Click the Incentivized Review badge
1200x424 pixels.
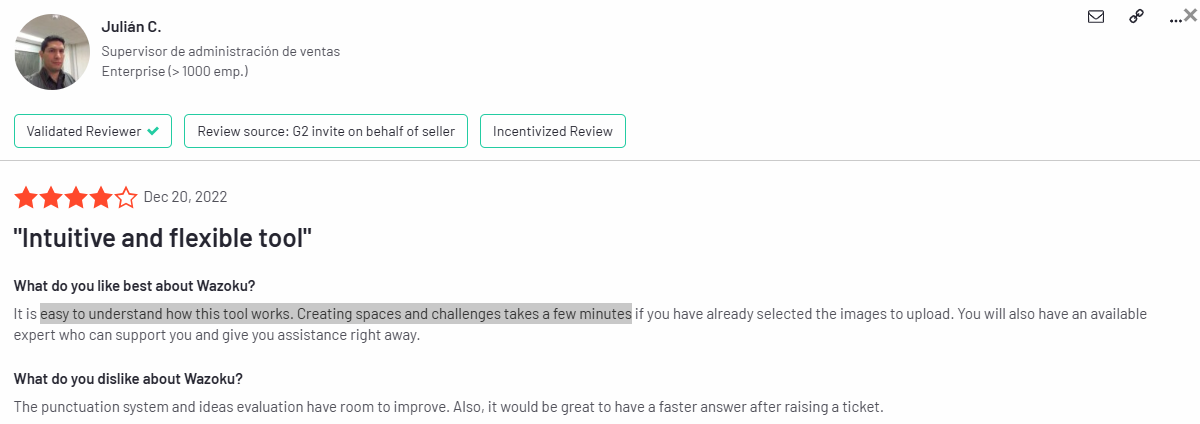coord(553,131)
